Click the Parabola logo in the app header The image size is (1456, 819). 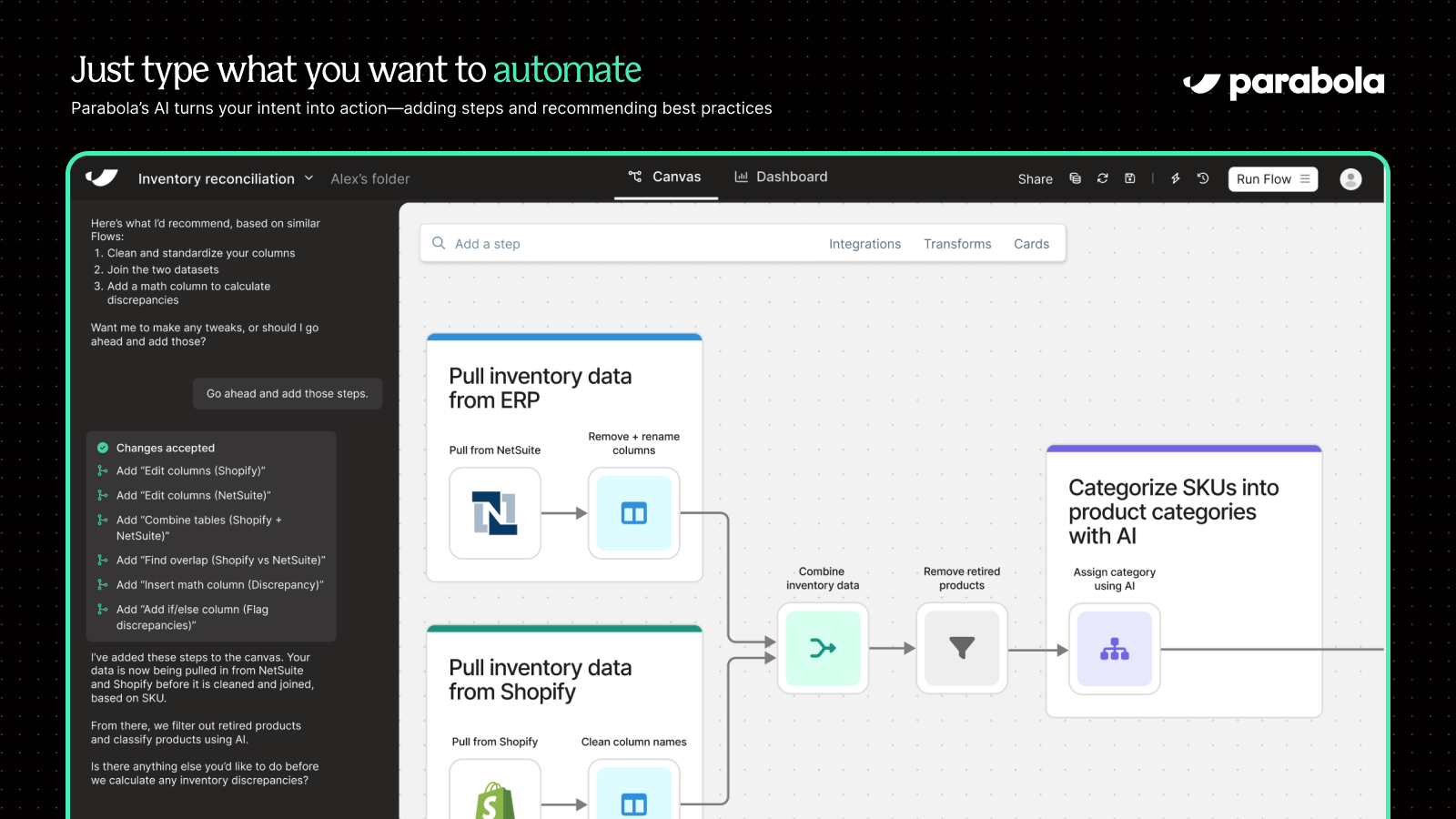point(102,177)
